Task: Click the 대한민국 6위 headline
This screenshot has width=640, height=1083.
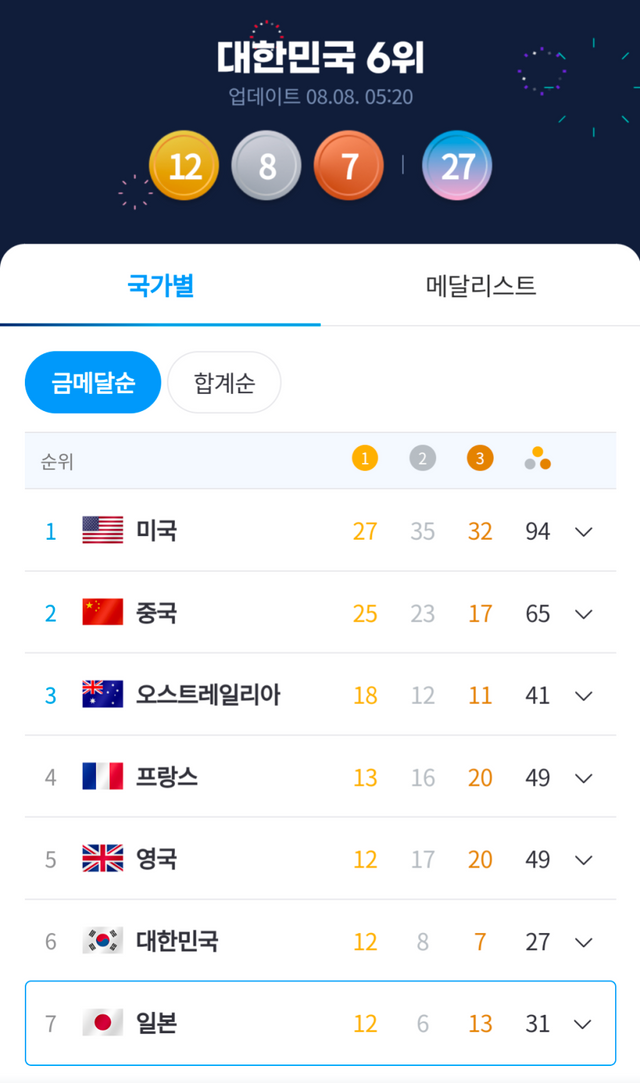Action: 320,57
